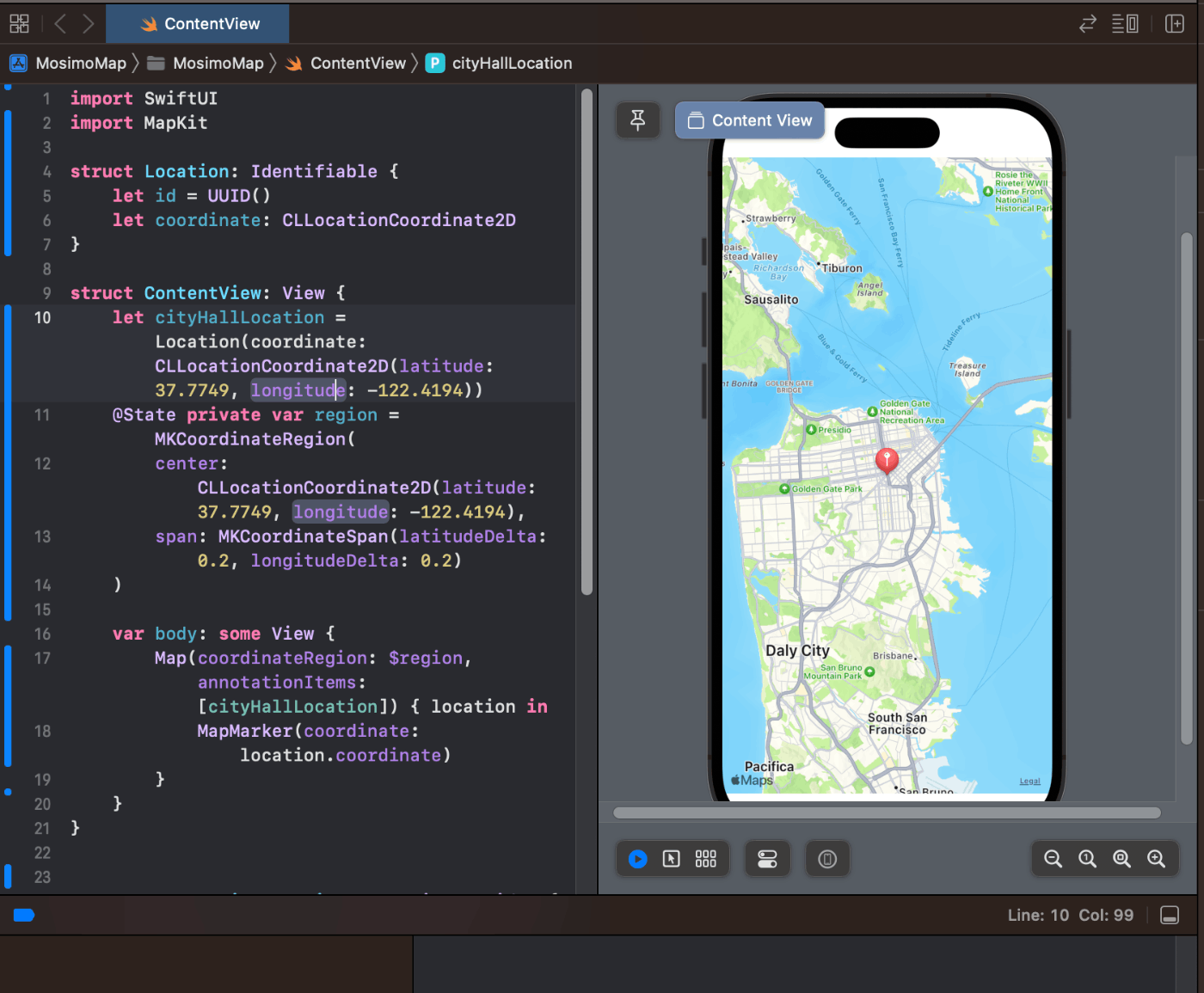Open preview device settings
Image resolution: width=1204 pixels, height=993 pixels.
click(x=767, y=858)
